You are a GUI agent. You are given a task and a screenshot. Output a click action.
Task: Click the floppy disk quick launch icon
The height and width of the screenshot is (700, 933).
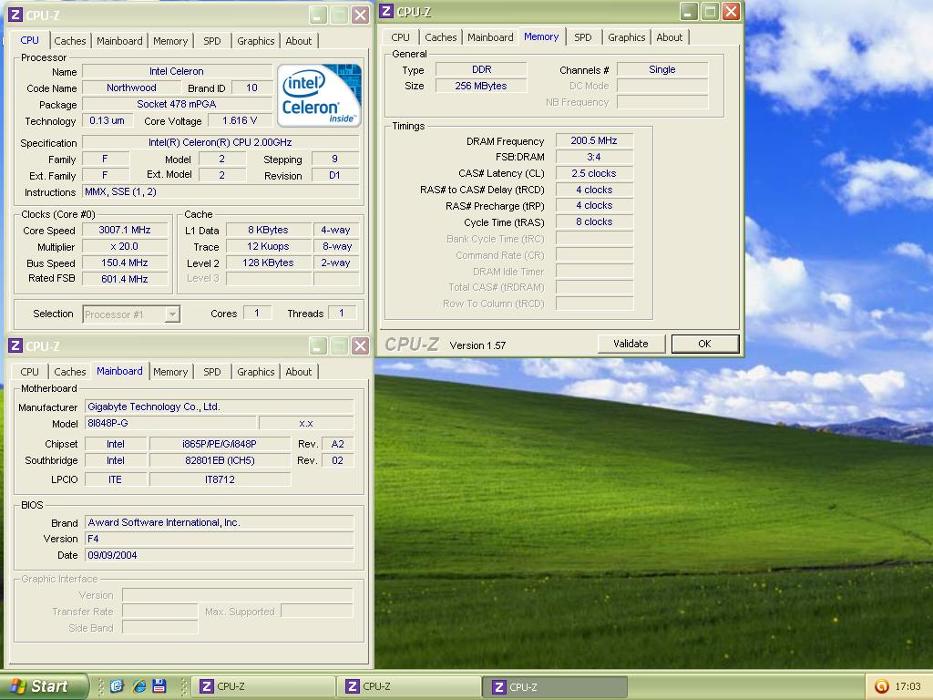[x=159, y=686]
